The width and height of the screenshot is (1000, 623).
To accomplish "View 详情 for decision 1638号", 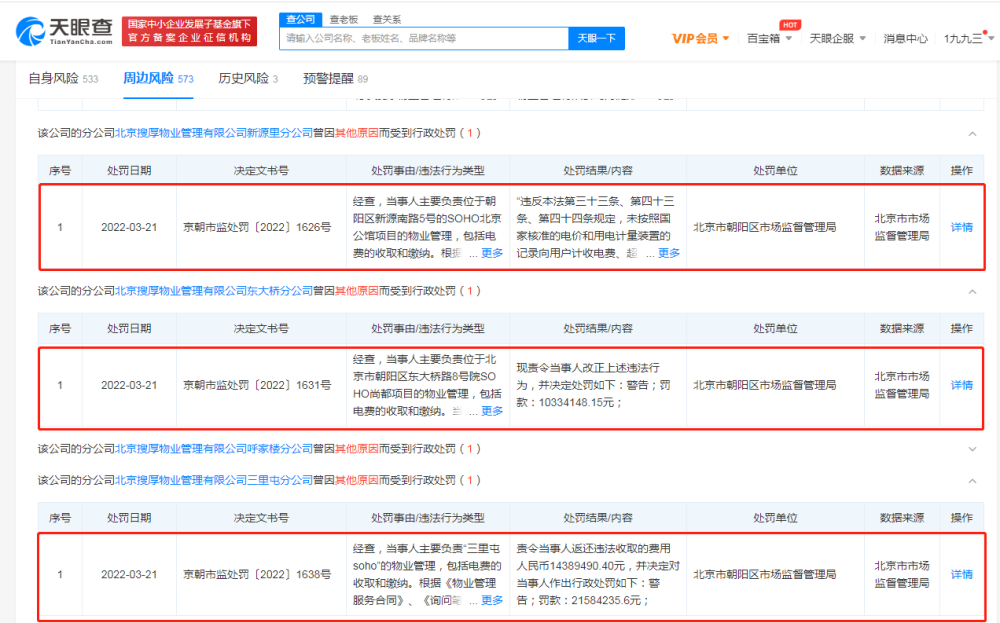I will coord(961,575).
